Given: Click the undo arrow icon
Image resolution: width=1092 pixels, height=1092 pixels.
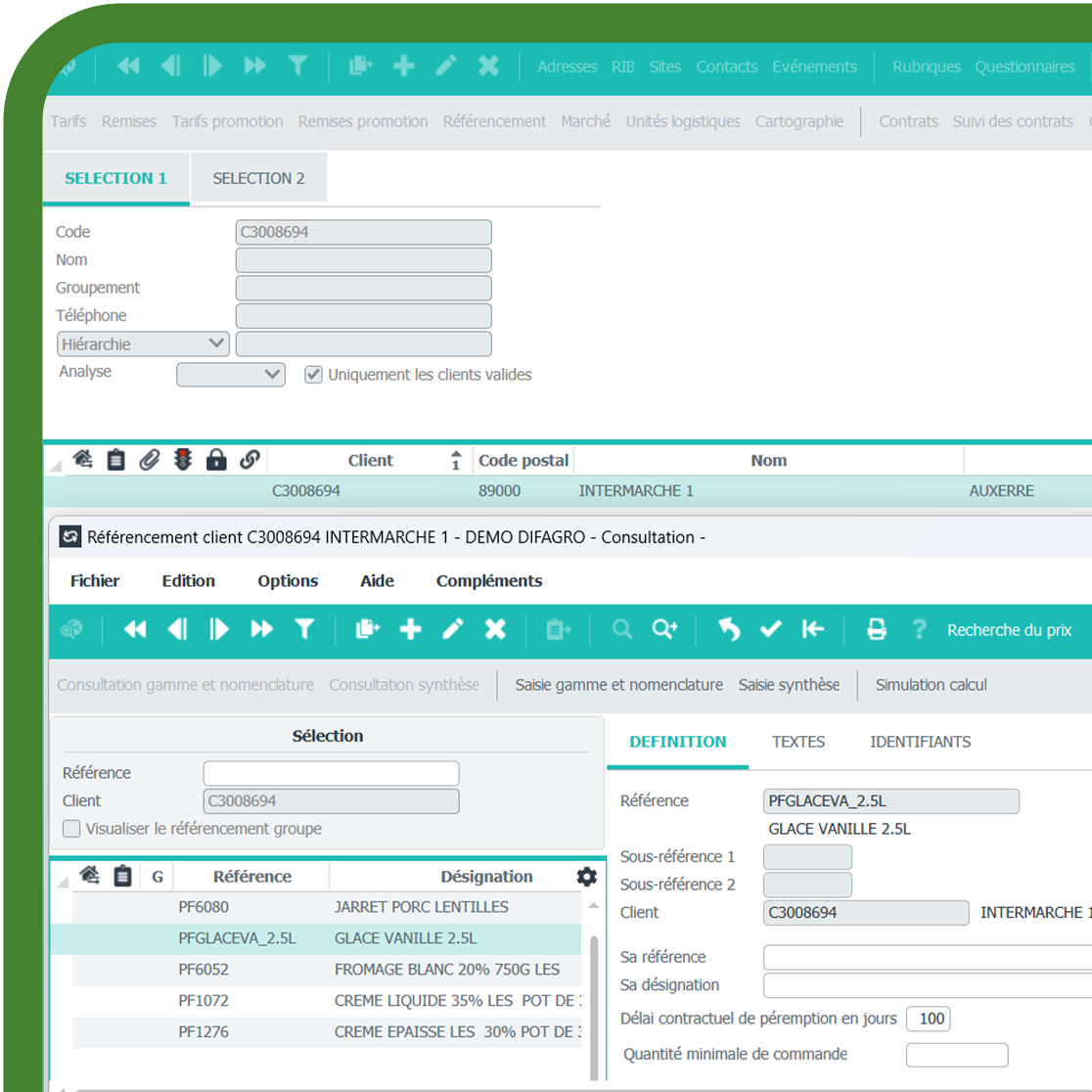Looking at the screenshot, I should pos(729,629).
